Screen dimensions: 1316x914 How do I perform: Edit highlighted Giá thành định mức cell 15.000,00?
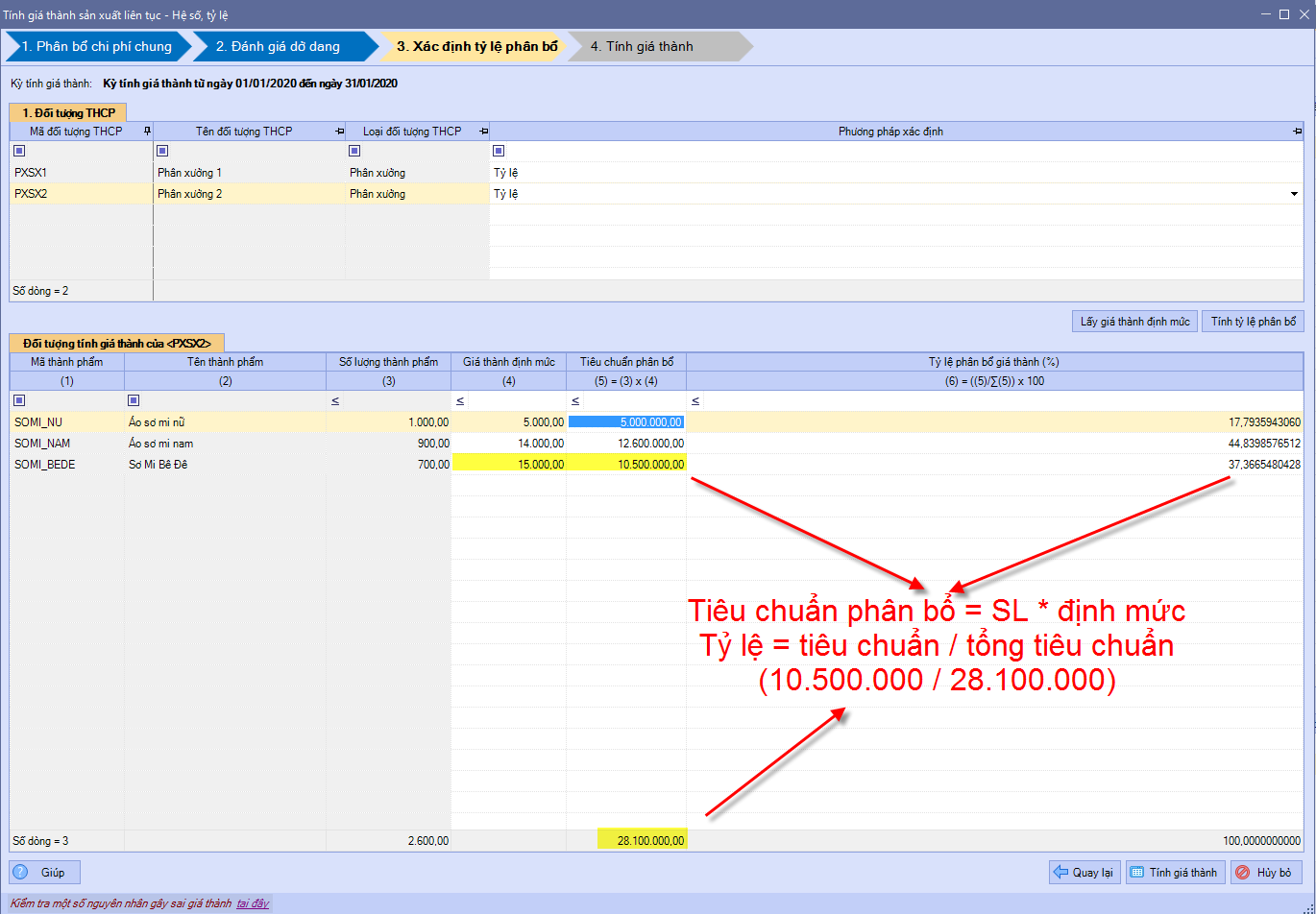click(508, 465)
